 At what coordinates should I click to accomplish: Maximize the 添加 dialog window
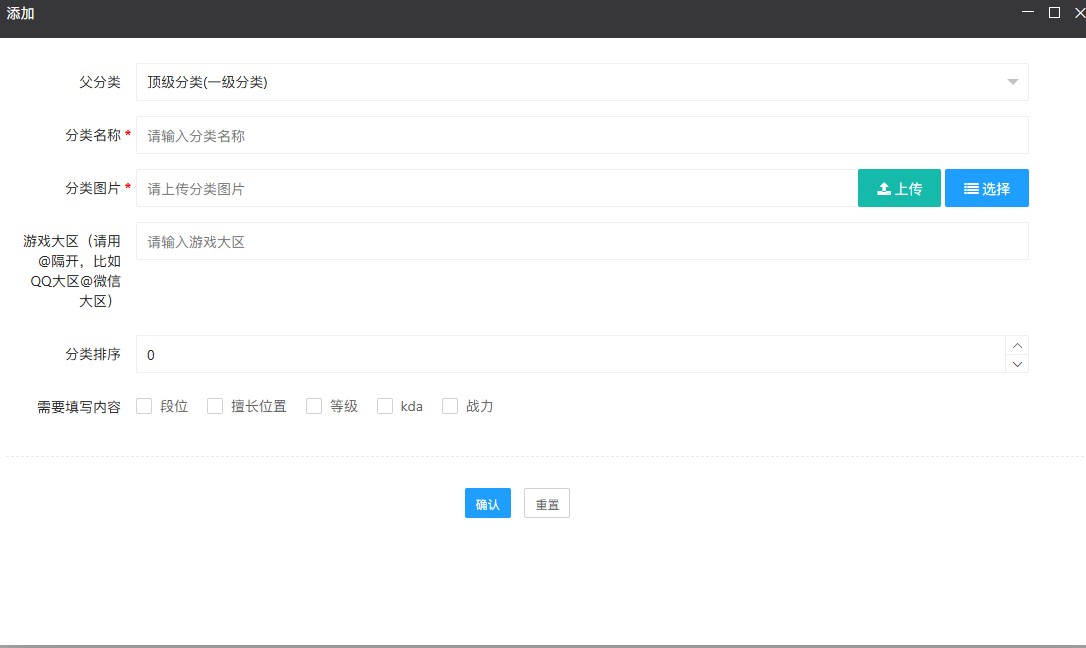tap(1054, 12)
